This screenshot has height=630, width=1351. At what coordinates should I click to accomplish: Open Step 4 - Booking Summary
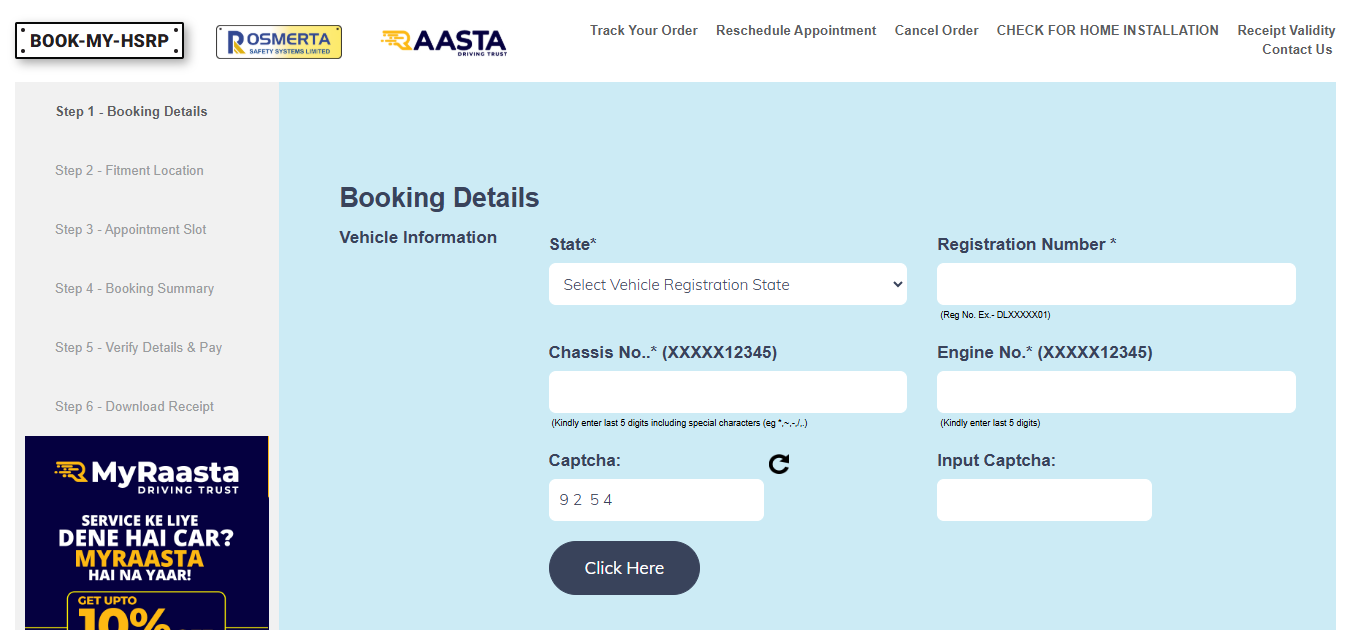[x=134, y=288]
